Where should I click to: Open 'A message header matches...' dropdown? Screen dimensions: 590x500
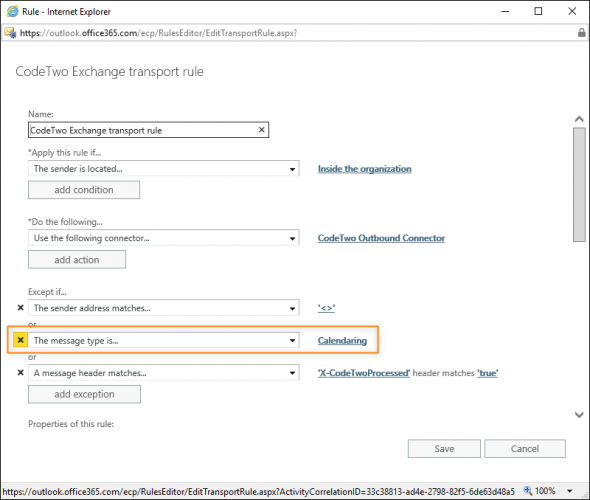coord(164,372)
